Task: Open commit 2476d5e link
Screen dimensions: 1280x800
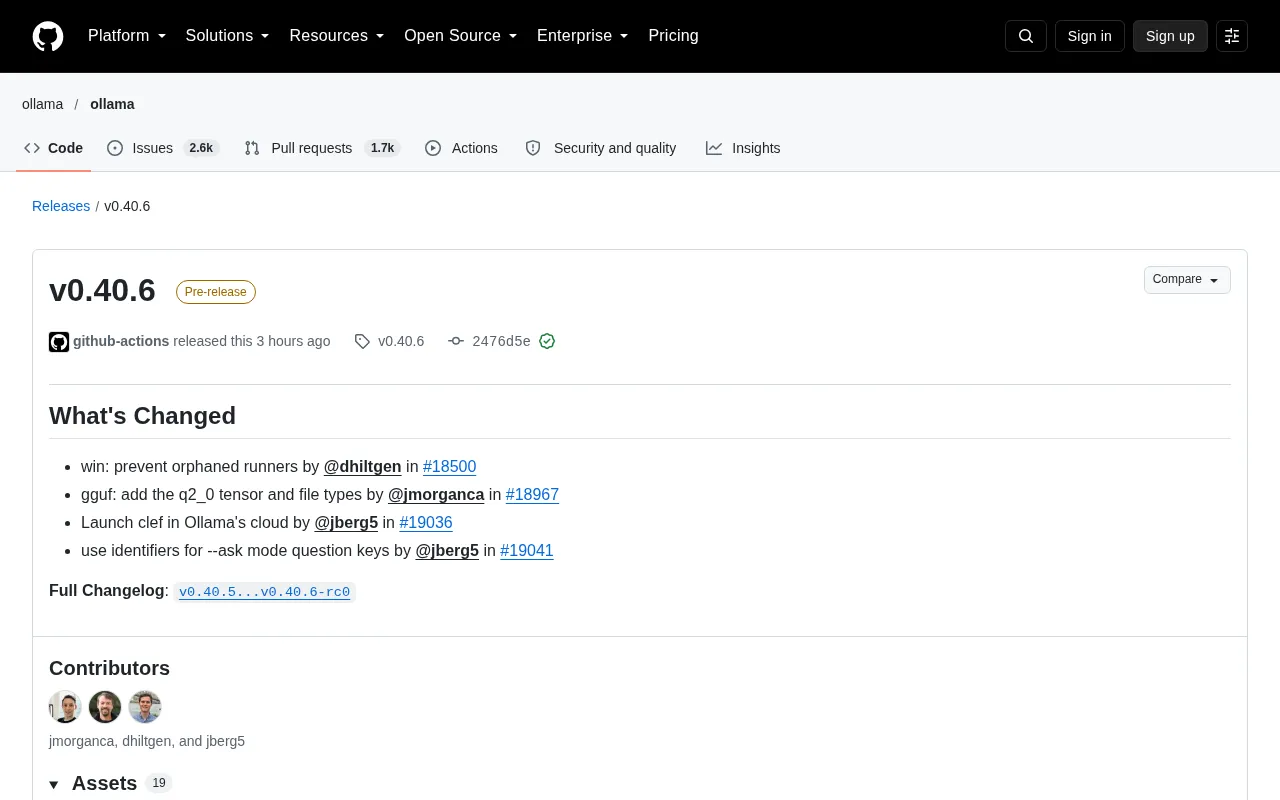Action: tap(501, 341)
